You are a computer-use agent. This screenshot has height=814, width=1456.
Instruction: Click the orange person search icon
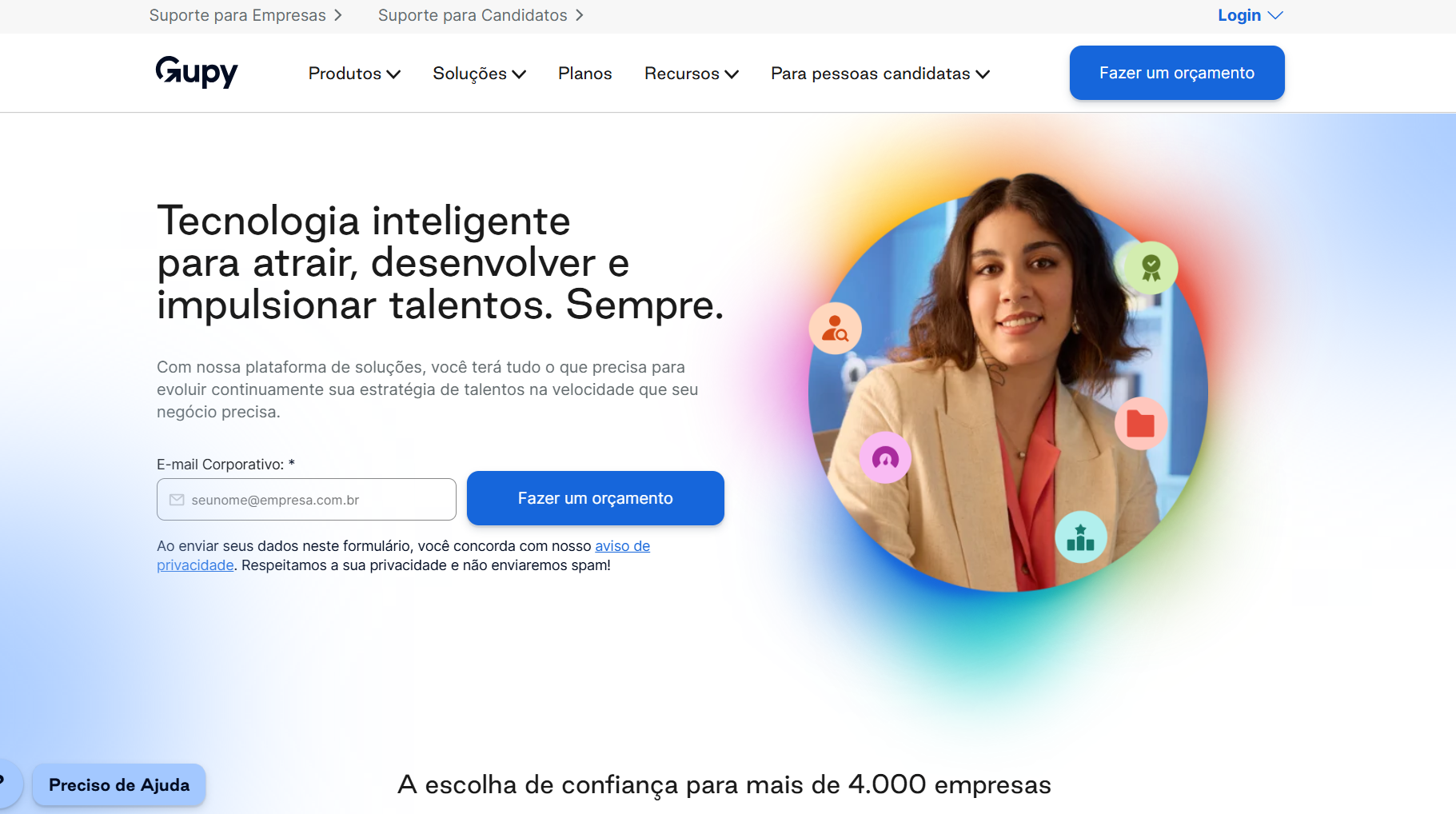835,329
